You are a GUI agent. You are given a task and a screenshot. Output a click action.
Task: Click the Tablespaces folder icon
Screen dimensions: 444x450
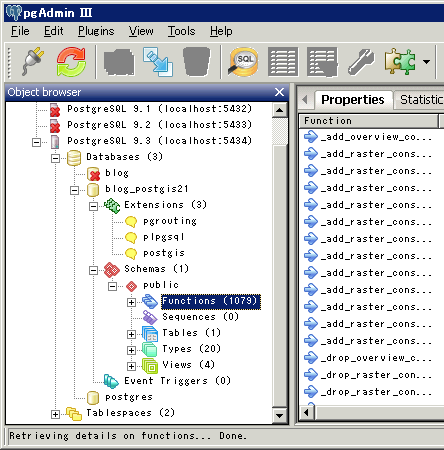[x=74, y=414]
